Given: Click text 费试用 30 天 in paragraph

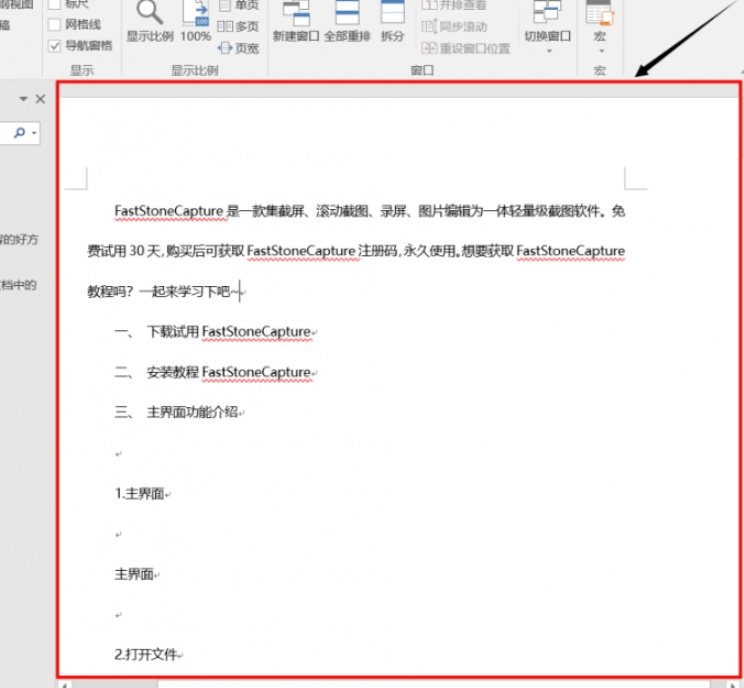Looking at the screenshot, I should click(124, 251).
